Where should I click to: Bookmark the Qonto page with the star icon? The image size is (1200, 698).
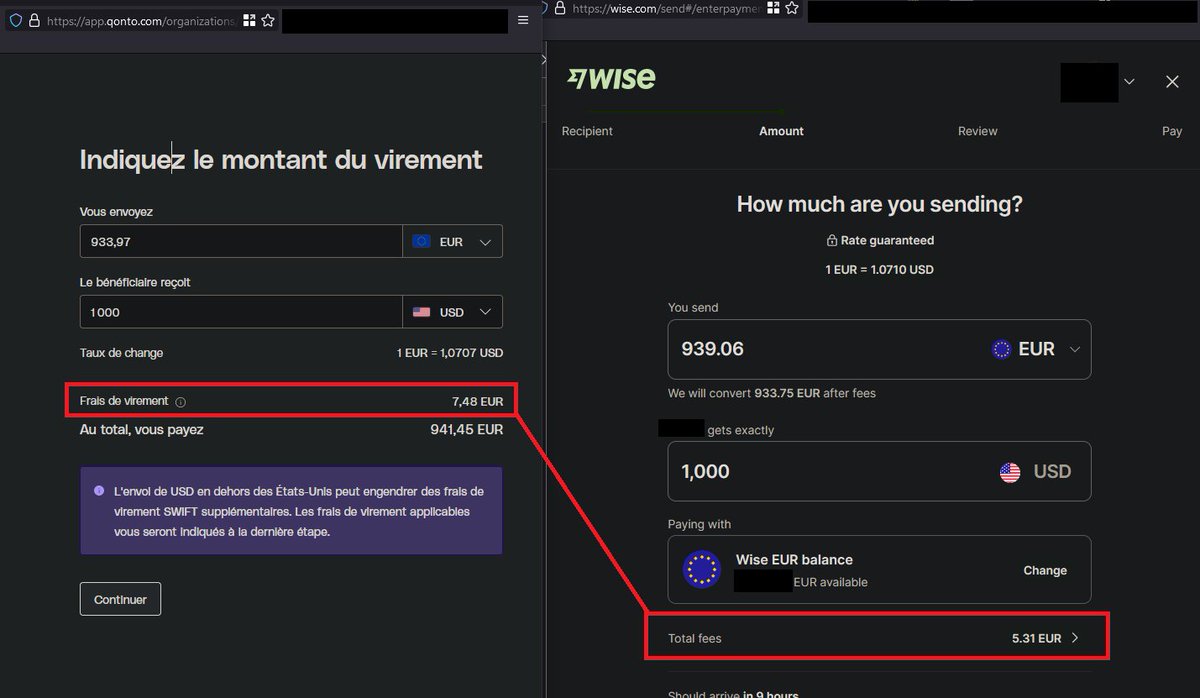268,20
